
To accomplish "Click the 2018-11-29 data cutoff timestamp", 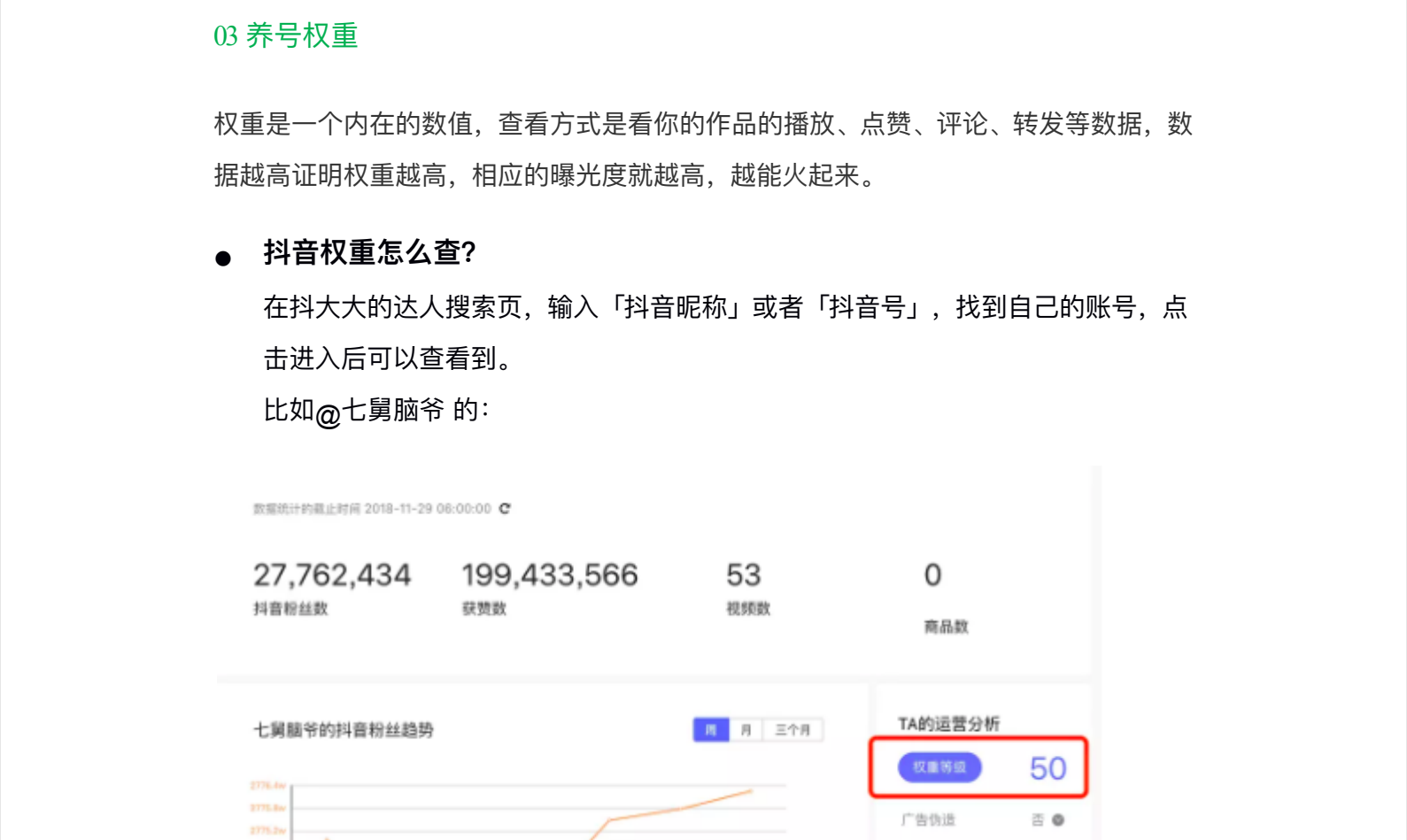I will pyautogui.click(x=427, y=509).
